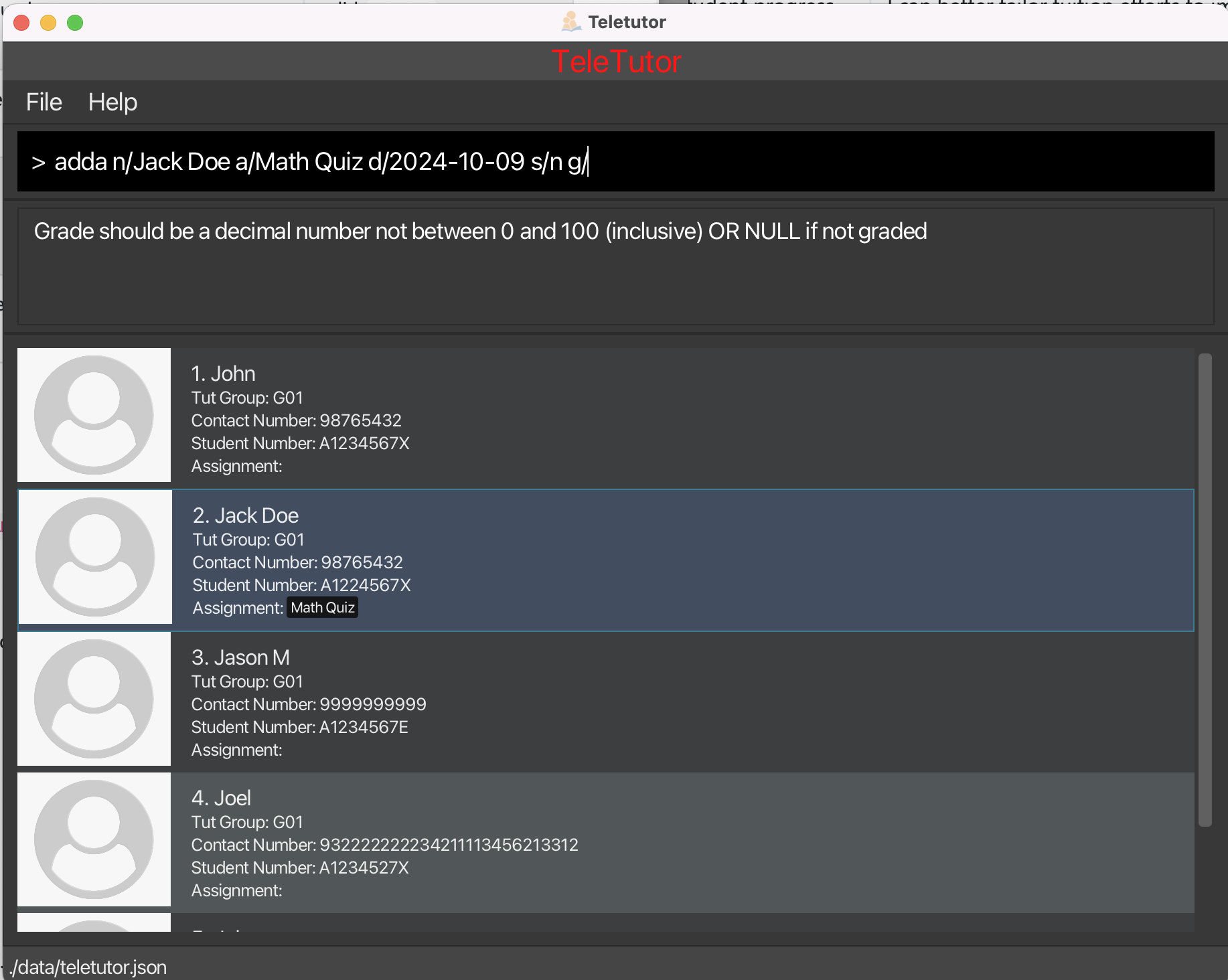The height and width of the screenshot is (980, 1228).
Task: Click the Teletutor title bar app icon
Action: (570, 22)
